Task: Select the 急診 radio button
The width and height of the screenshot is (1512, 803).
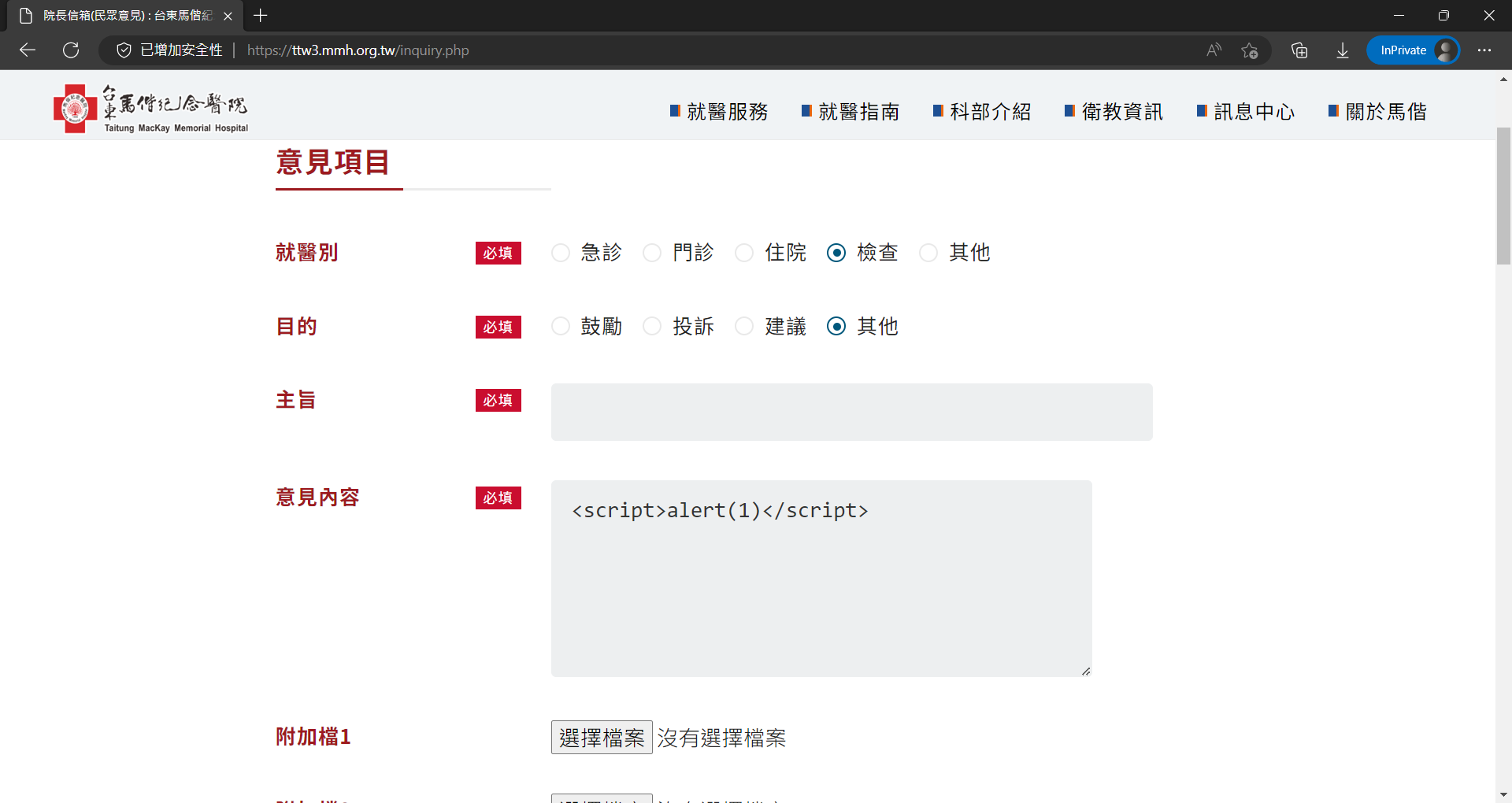Action: 561,253
